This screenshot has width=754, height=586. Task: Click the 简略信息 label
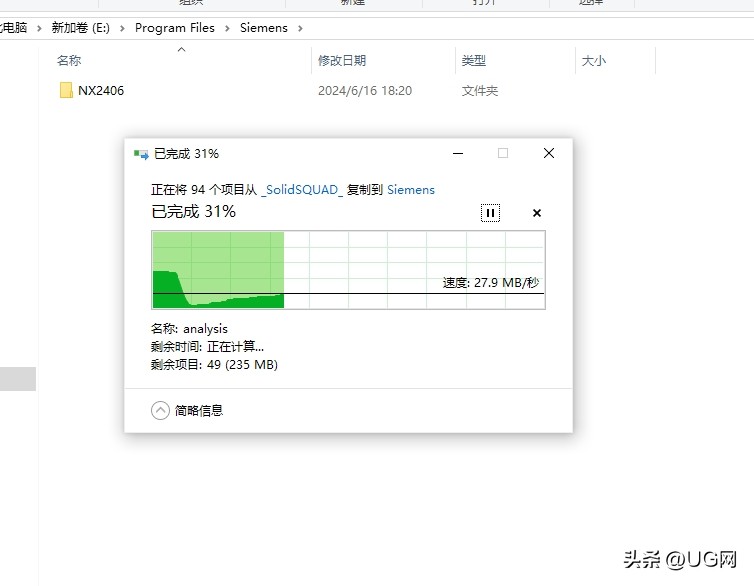click(199, 411)
